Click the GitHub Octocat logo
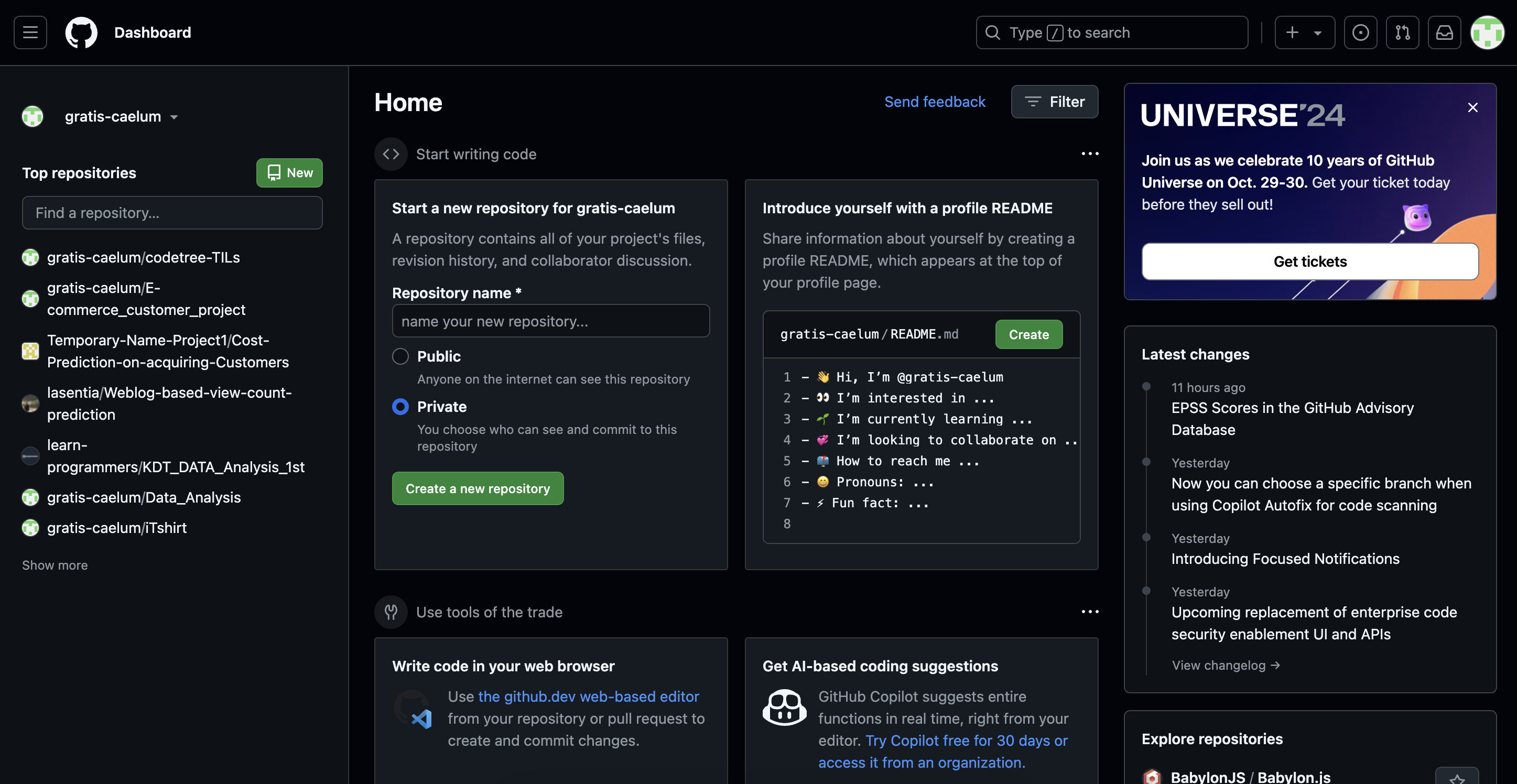This screenshot has height=784, width=1517. pos(81,32)
